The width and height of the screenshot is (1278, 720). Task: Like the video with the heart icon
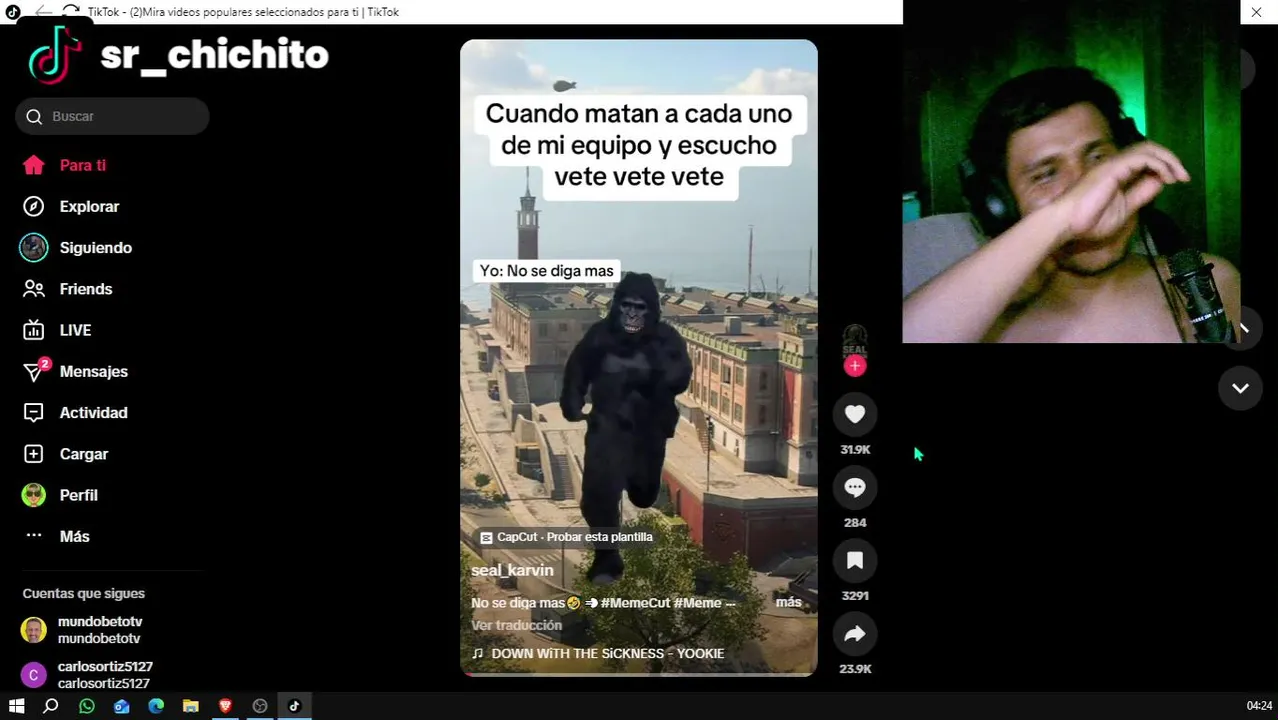coord(855,414)
